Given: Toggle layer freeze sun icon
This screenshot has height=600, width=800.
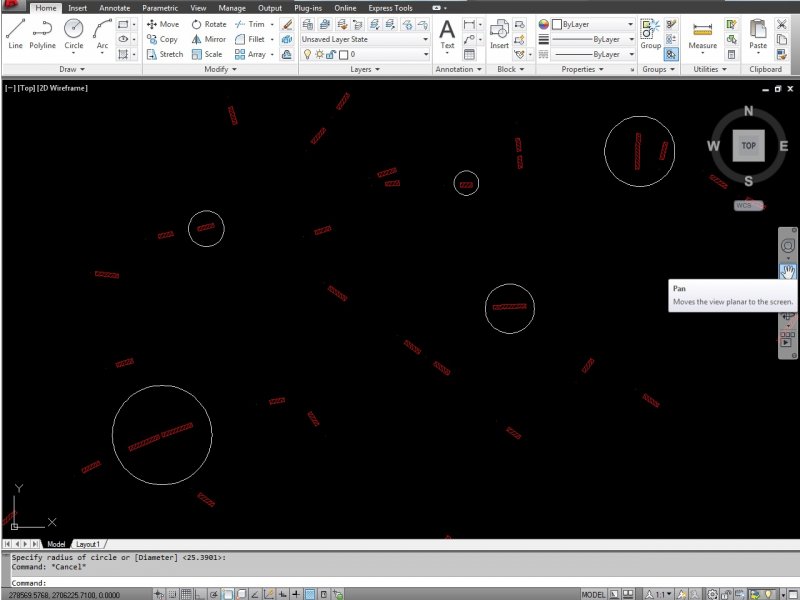Looking at the screenshot, I should pos(318,54).
